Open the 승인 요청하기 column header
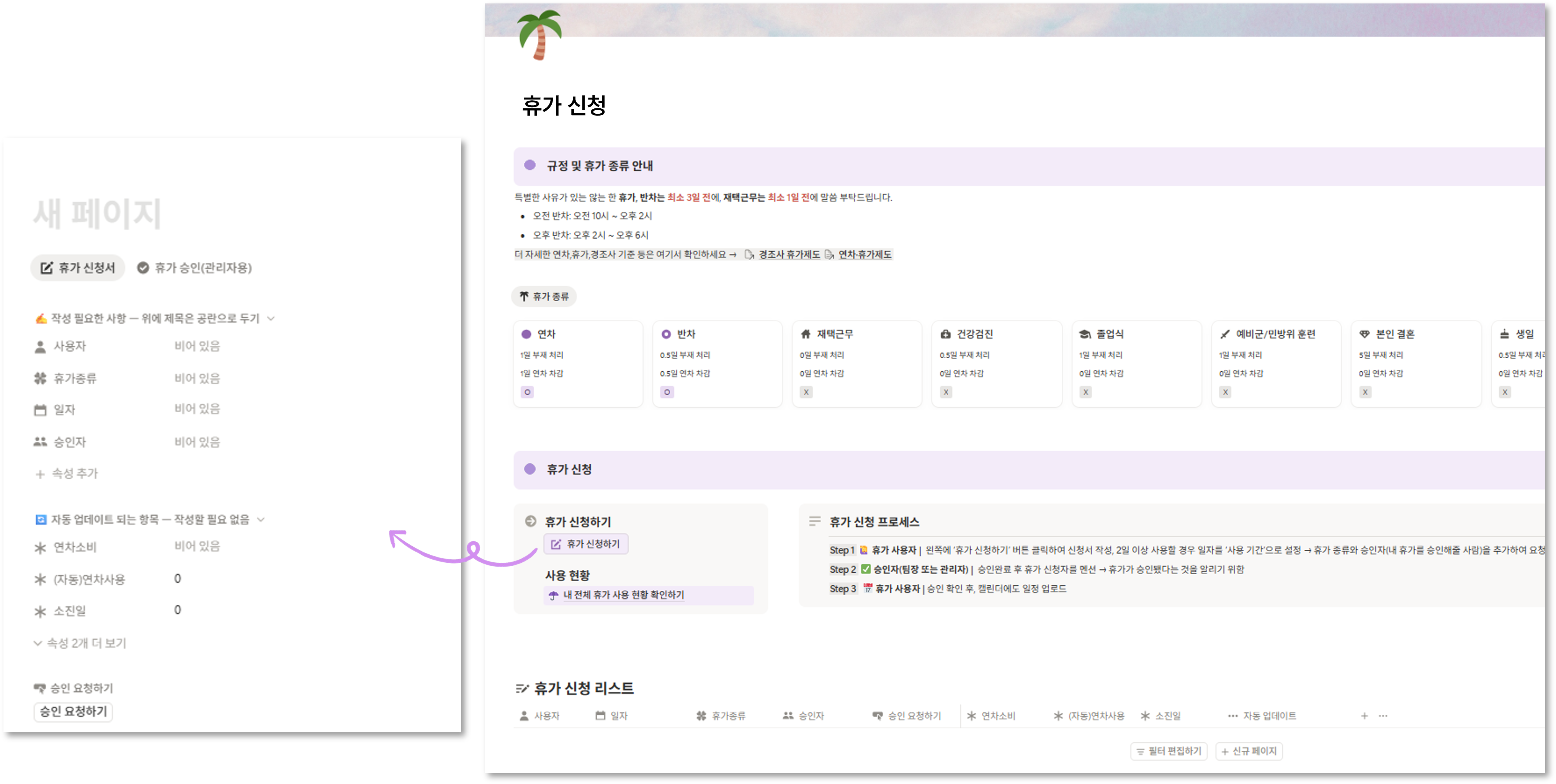This screenshot has height=784, width=1556. click(x=907, y=716)
